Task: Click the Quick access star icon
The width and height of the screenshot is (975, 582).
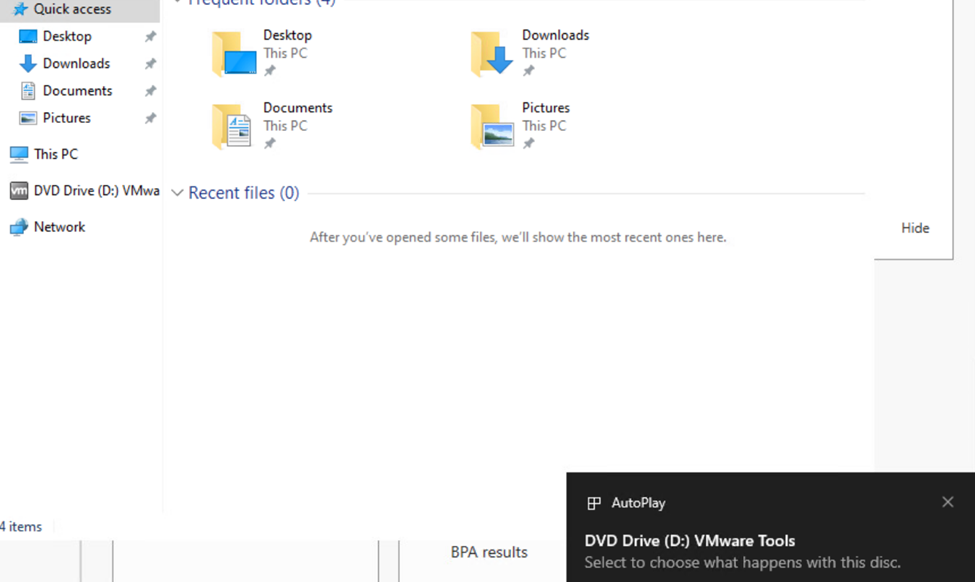Action: pyautogui.click(x=19, y=9)
